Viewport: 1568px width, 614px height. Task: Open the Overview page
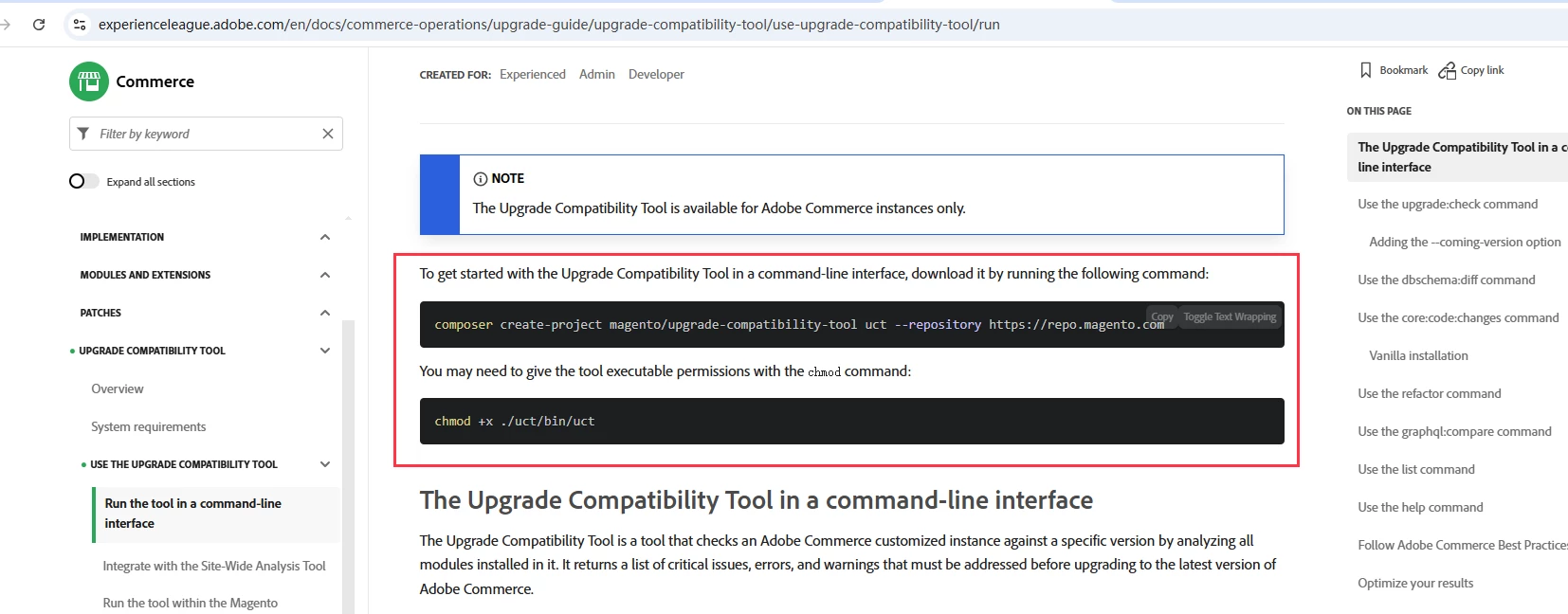pos(118,388)
